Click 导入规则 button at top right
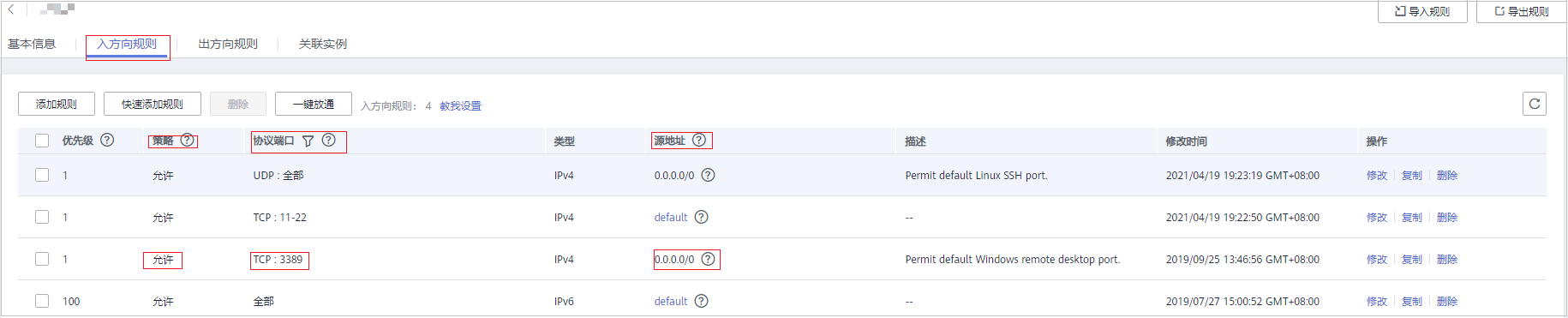 [1422, 11]
